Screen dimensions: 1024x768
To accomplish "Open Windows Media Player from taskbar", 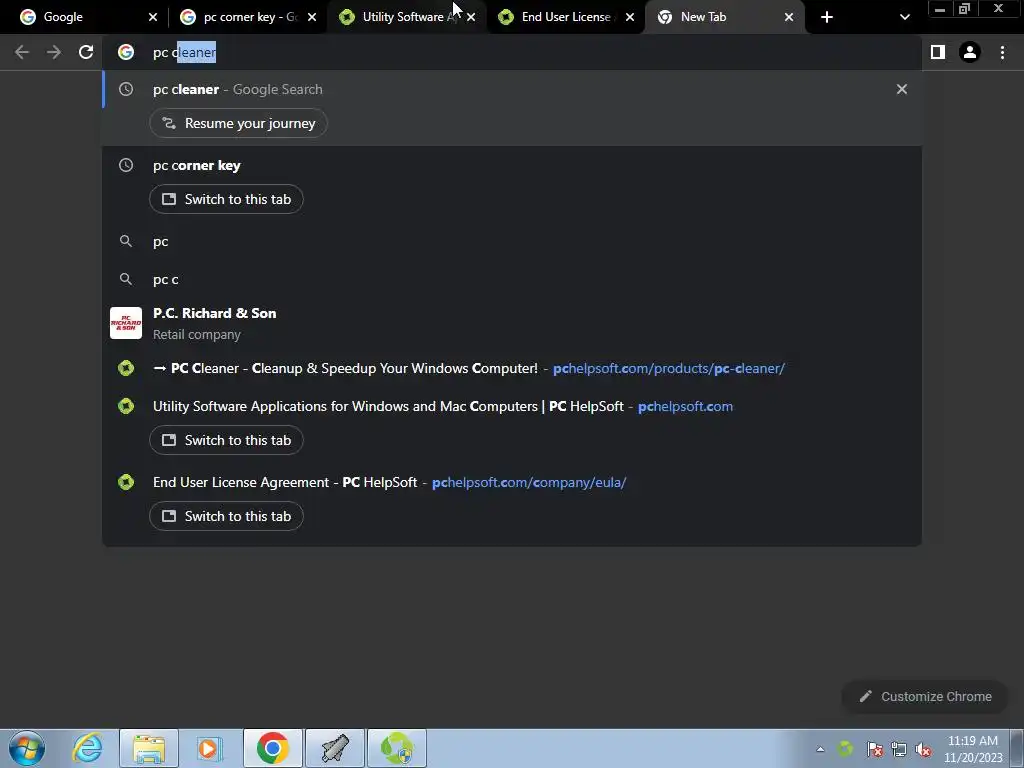I will pyautogui.click(x=210, y=748).
